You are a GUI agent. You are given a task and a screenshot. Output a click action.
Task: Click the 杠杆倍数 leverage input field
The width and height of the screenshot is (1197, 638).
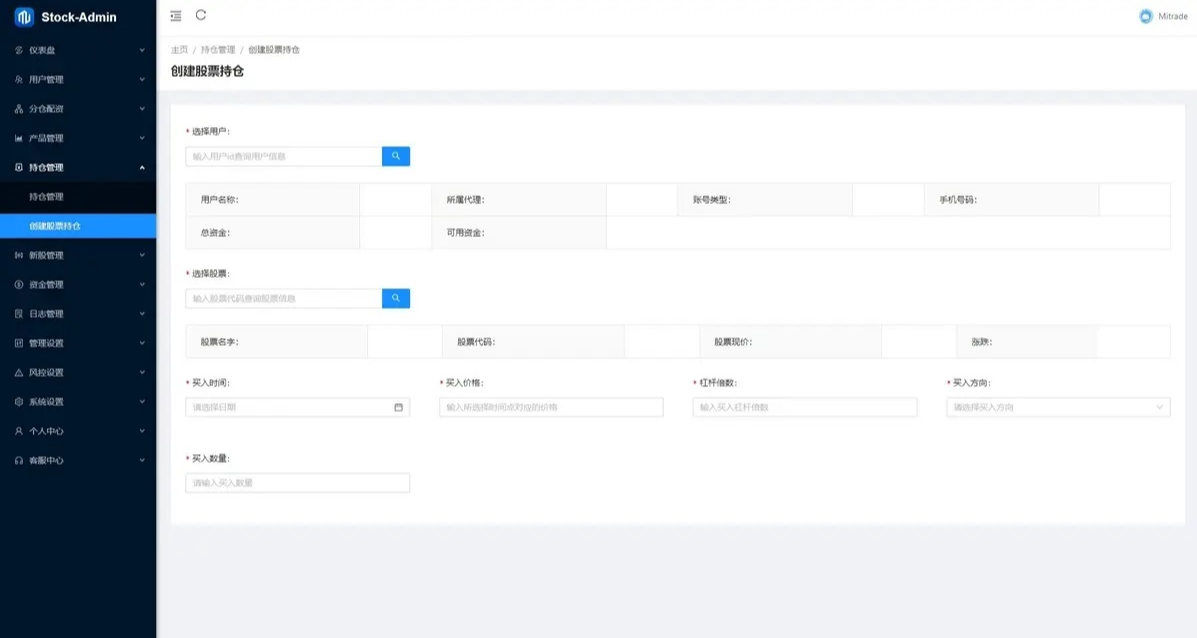point(804,407)
